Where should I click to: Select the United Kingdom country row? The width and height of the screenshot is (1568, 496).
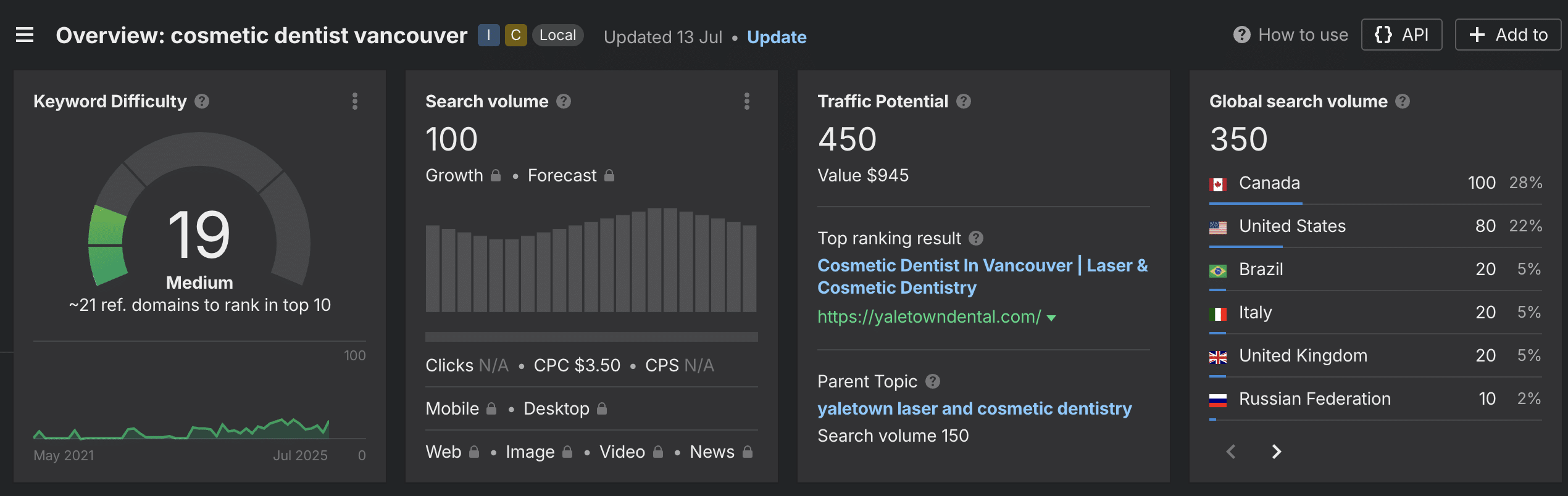coord(1375,356)
